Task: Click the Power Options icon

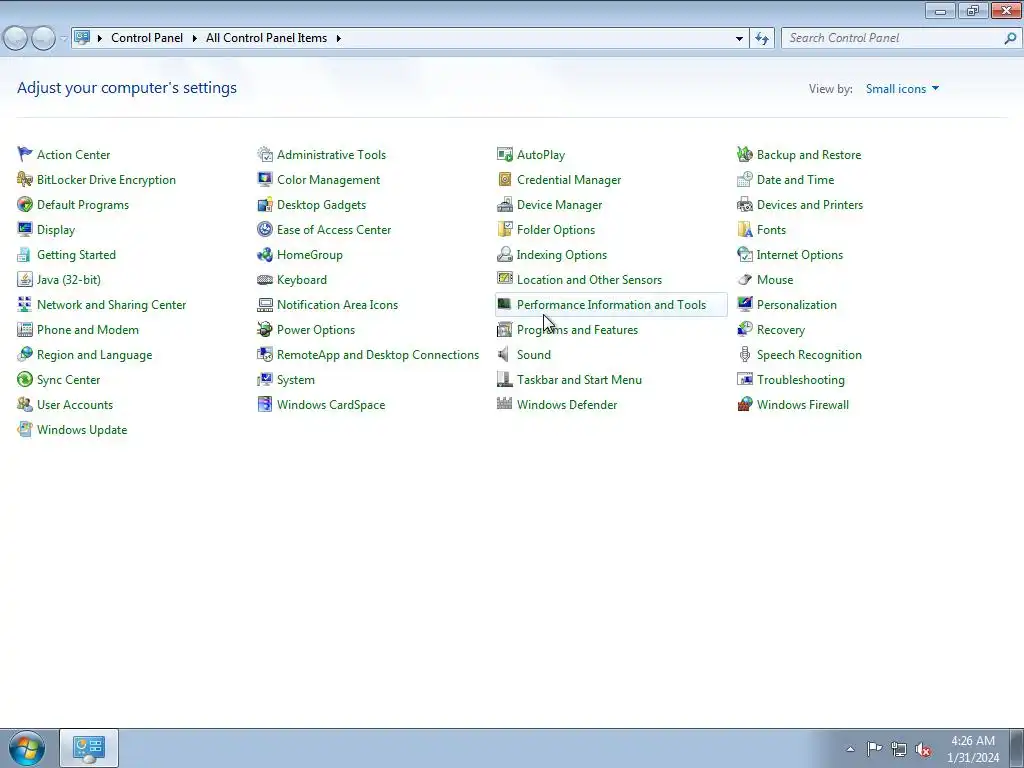Action: click(x=264, y=330)
